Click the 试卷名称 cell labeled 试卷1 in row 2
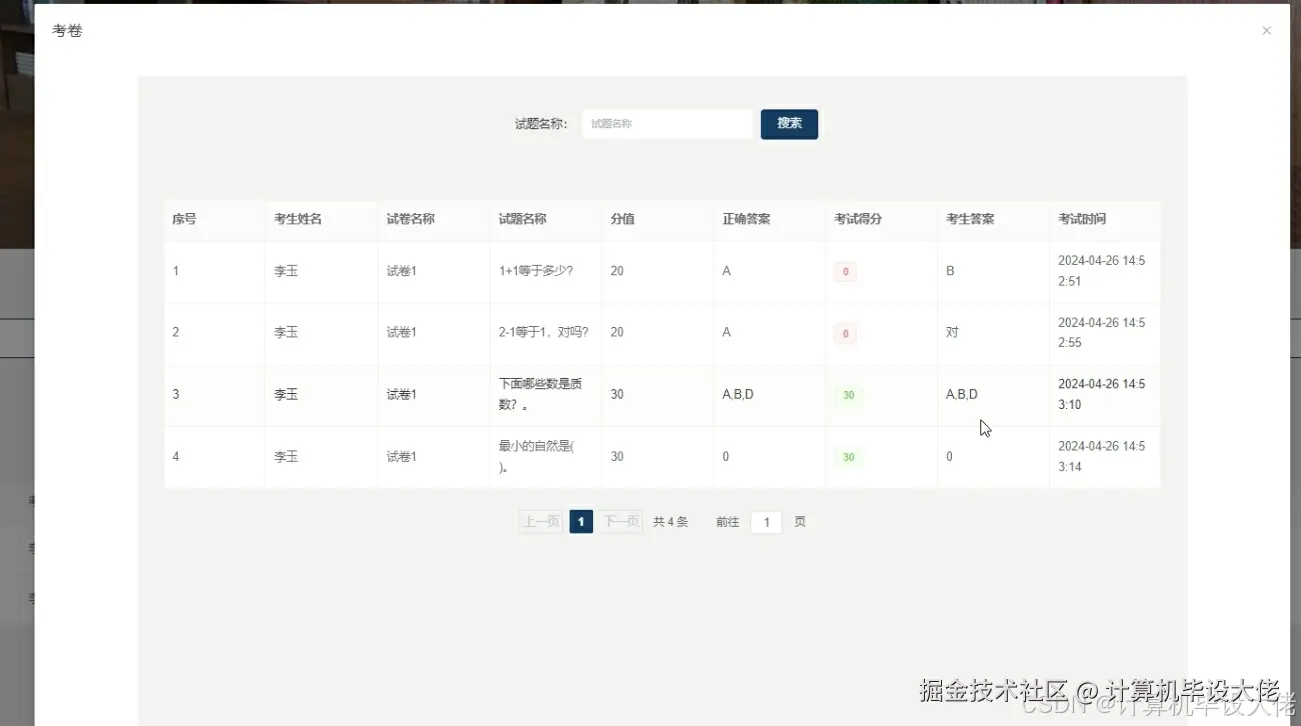The height and width of the screenshot is (726, 1301). [401, 333]
